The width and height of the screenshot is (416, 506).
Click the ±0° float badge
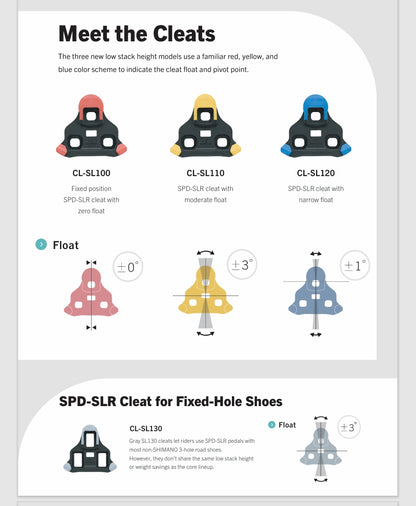[128, 267]
